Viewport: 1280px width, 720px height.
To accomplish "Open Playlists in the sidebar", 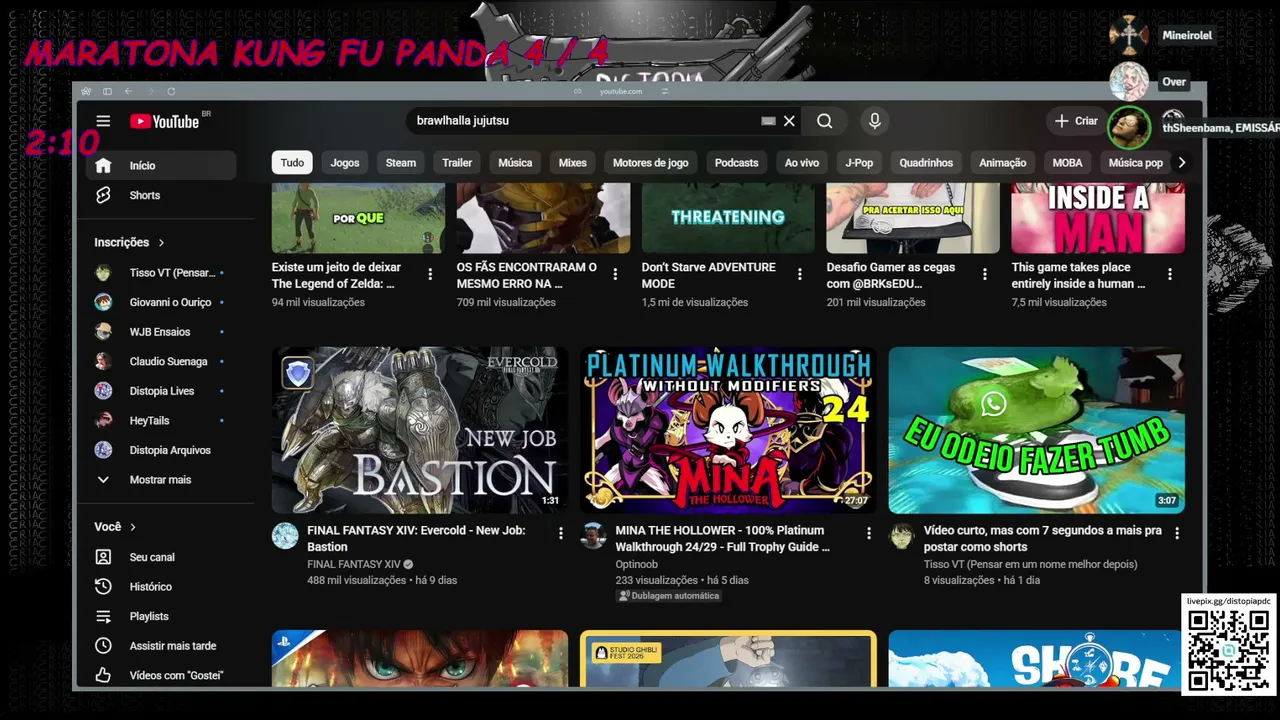I will (x=161, y=616).
